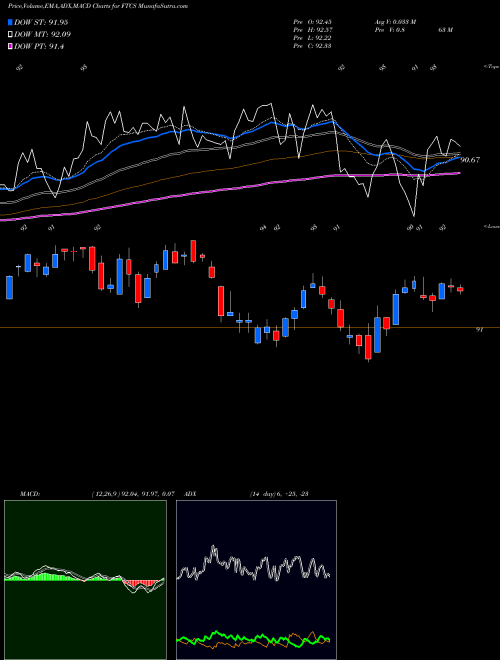This screenshot has height=660, width=500.
Task: Select the 'DOW PT: 91.4' legend text
Action: [x=39, y=47]
